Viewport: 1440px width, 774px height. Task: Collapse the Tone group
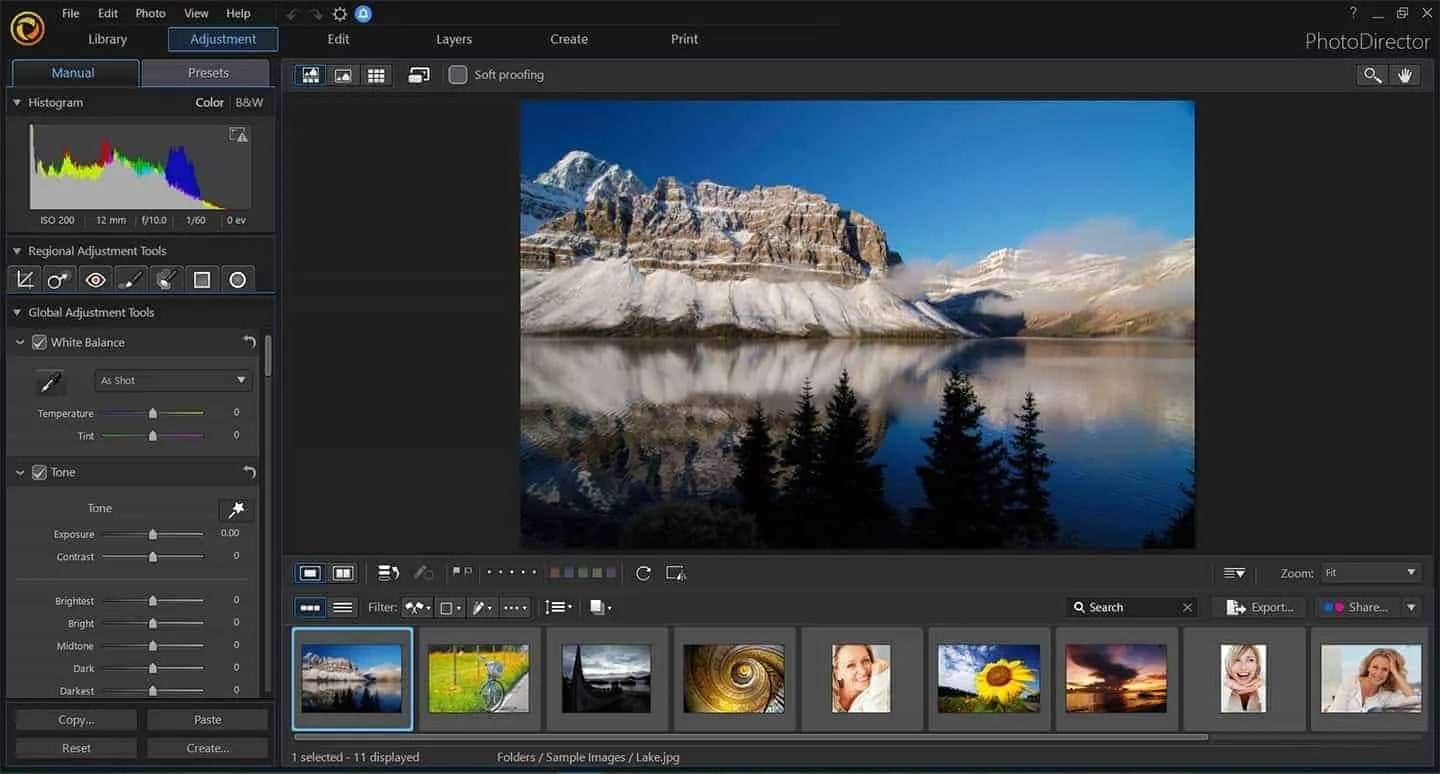coord(20,472)
